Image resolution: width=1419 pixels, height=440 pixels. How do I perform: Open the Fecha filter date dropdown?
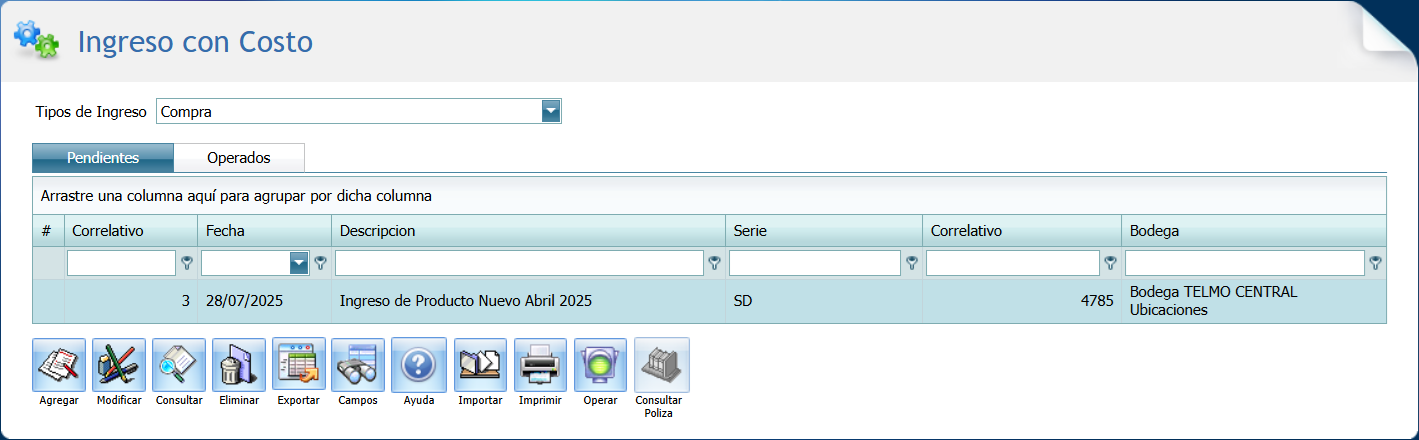click(298, 263)
